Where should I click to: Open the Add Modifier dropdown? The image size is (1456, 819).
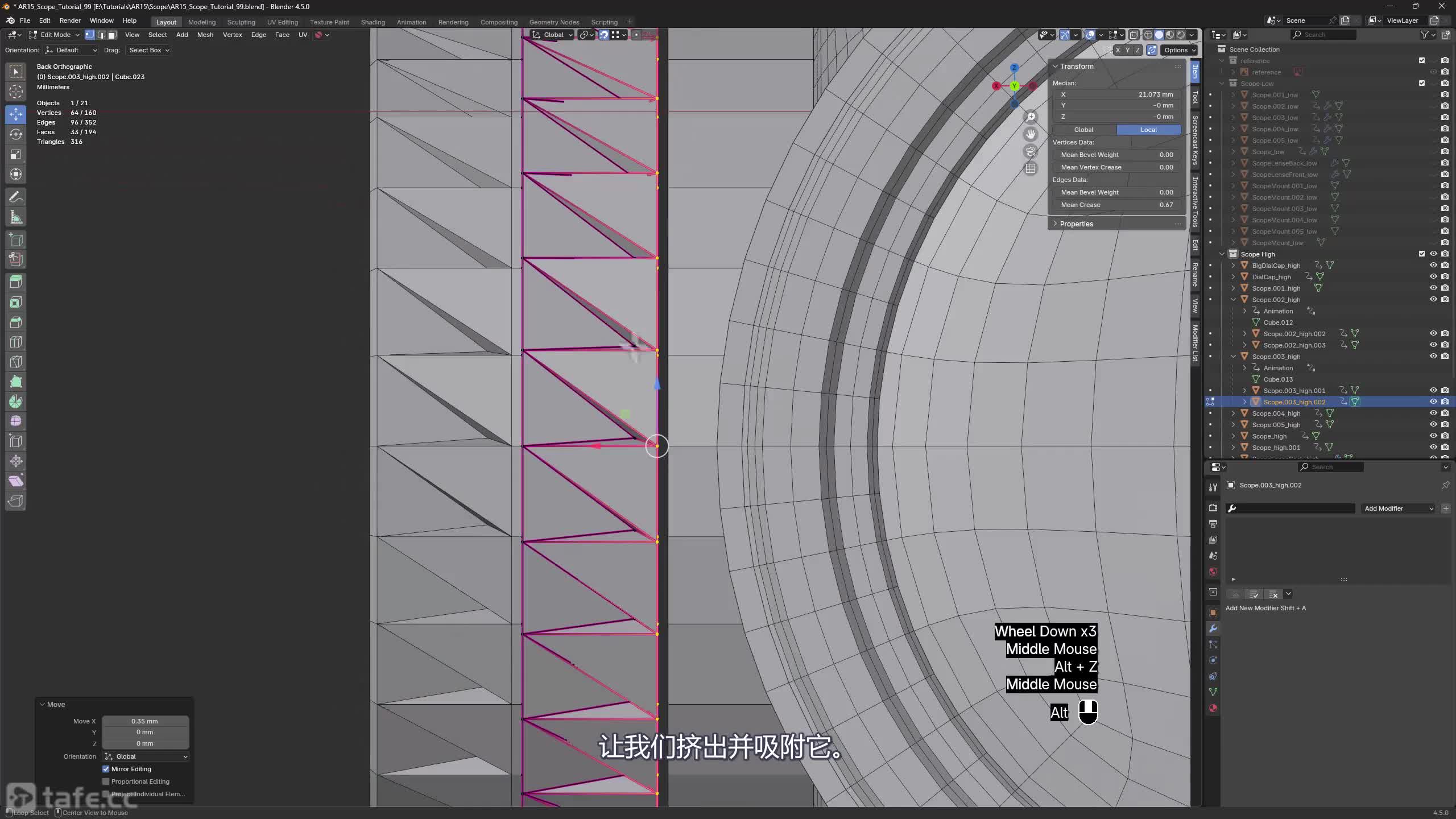1398,508
